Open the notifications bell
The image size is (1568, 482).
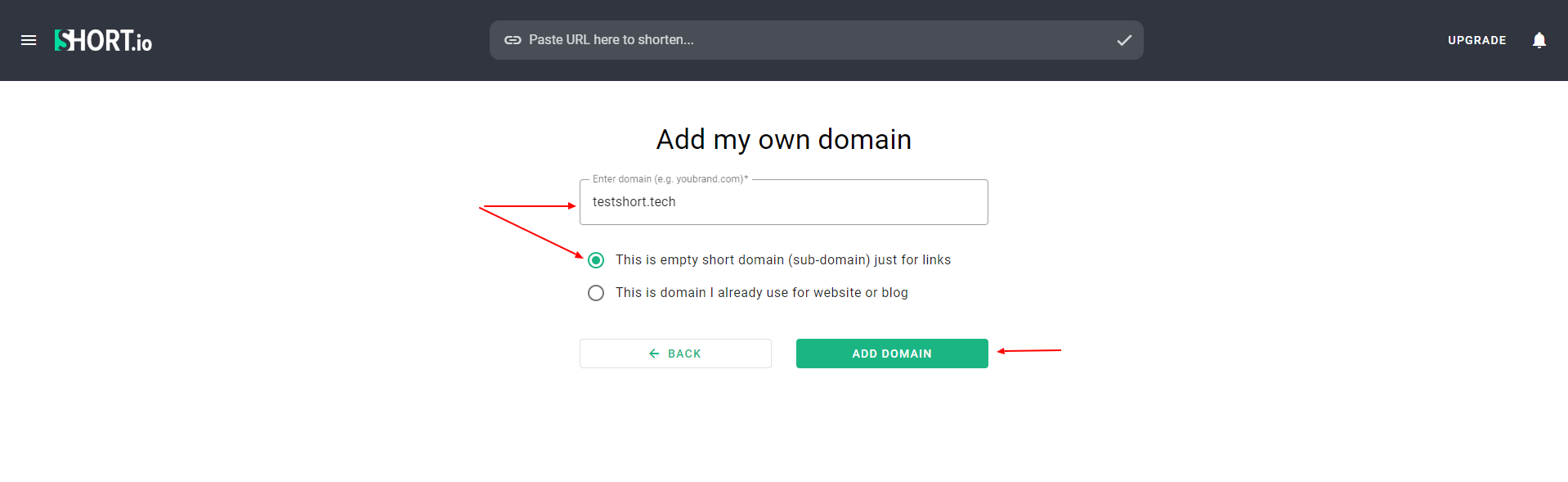(1539, 40)
